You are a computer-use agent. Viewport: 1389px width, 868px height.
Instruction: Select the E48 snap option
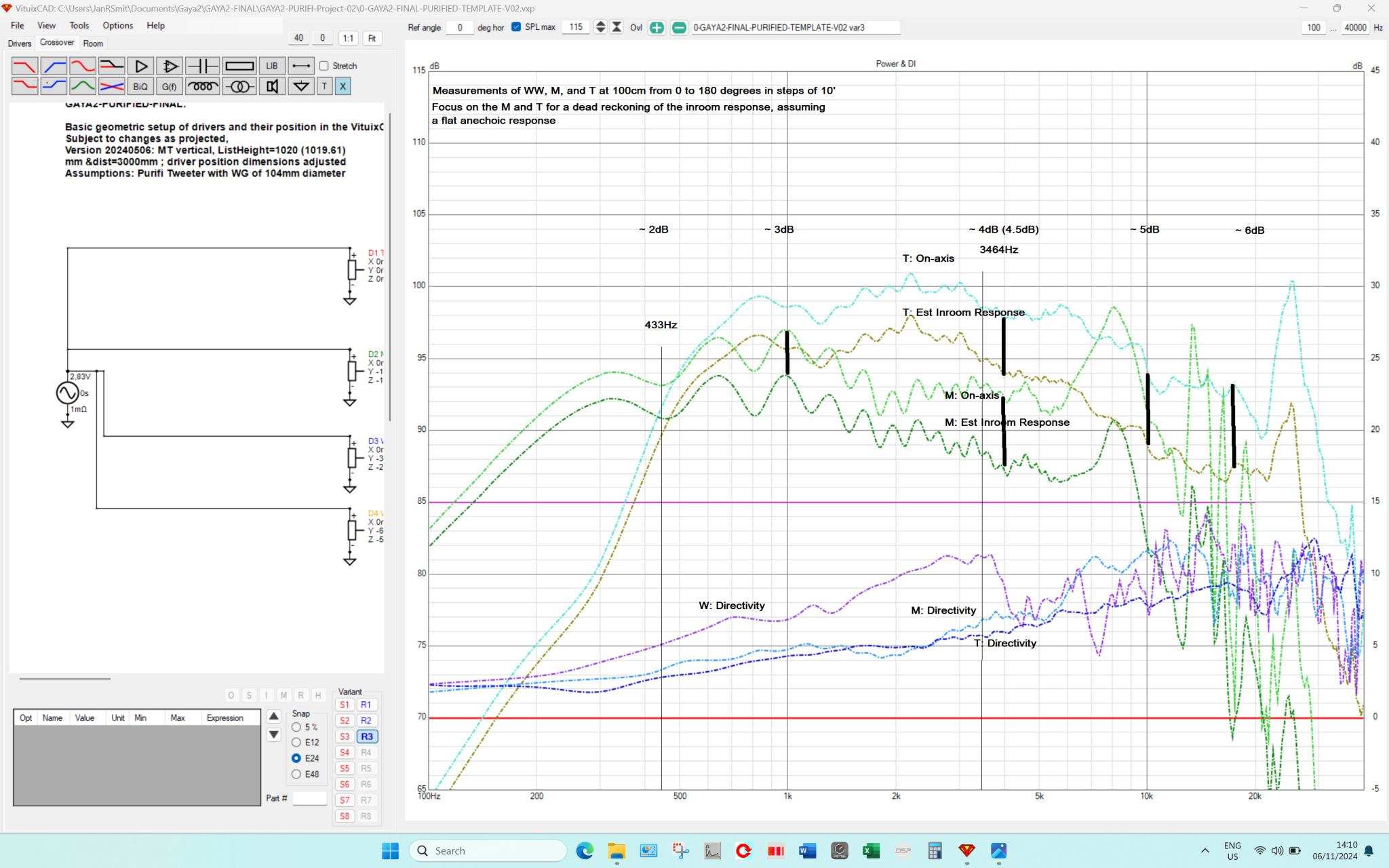296,774
